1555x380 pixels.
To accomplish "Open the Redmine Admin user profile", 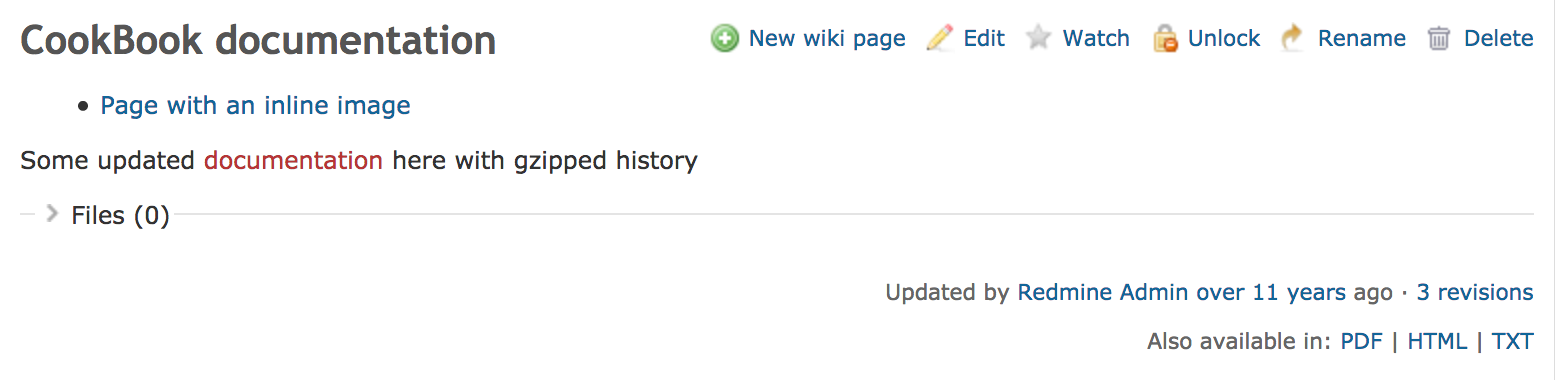I will (1103, 293).
